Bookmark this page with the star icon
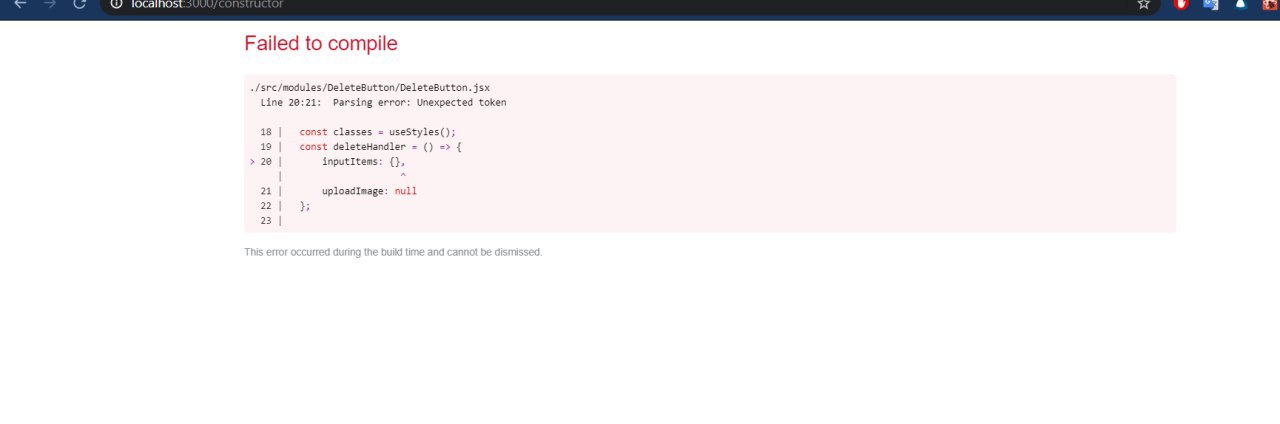Screen dimensions: 1280x424 pos(1144,4)
